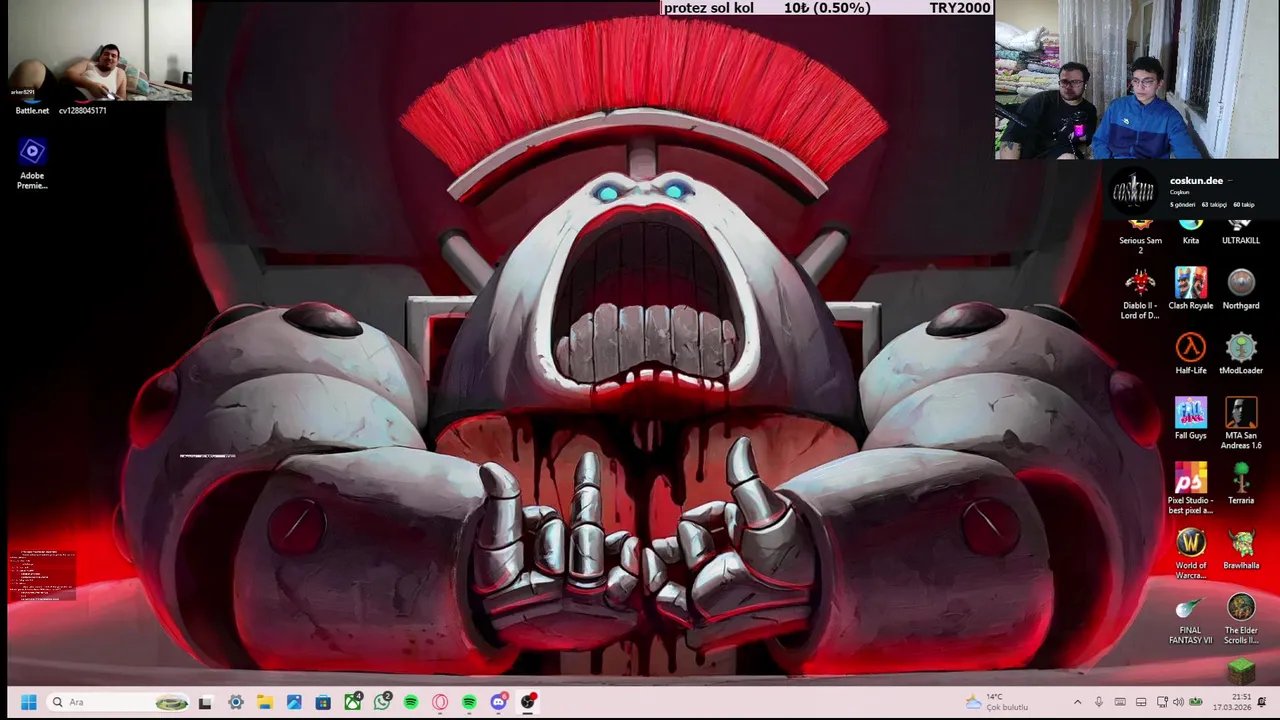Open the Adobe Premiere desktop shortcut
The width and height of the screenshot is (1280, 720).
pos(32,162)
